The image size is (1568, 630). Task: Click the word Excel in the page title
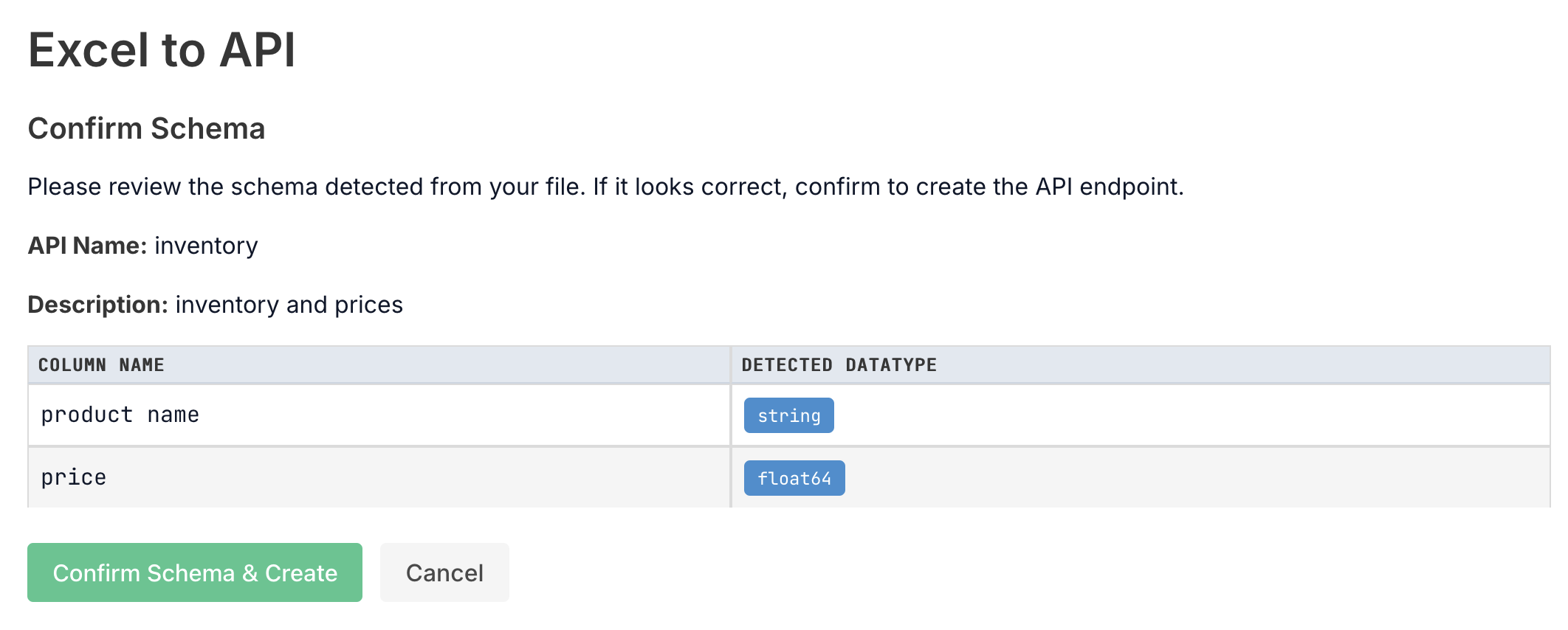click(x=89, y=50)
